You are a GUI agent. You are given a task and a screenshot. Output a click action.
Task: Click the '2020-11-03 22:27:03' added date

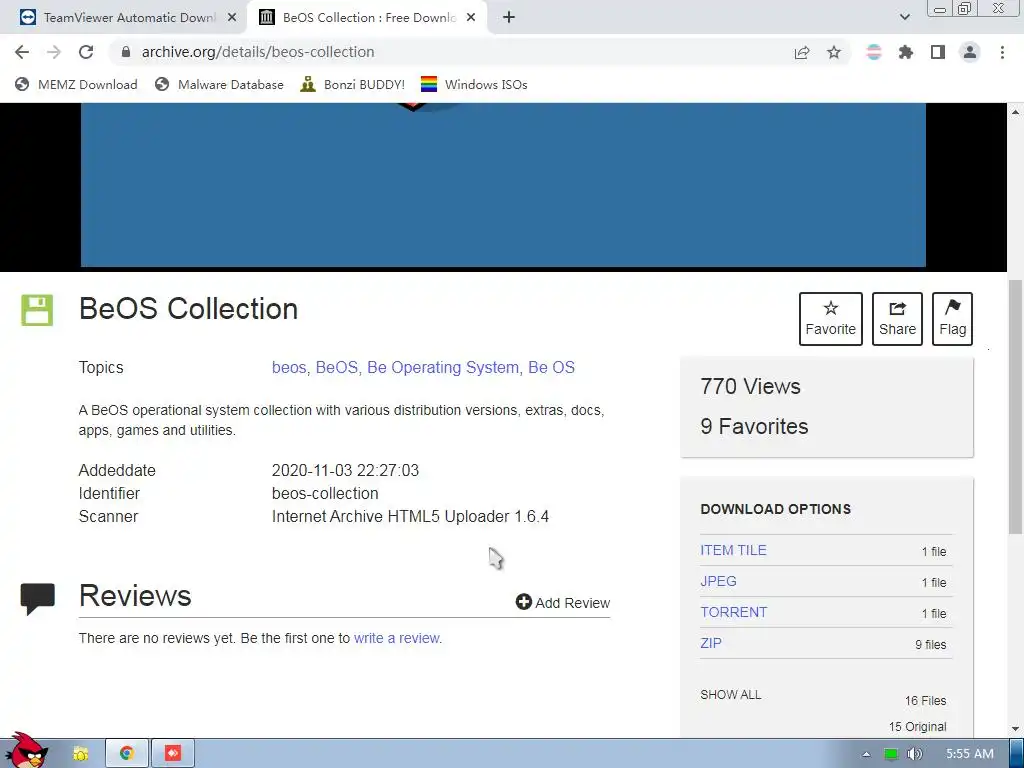[345, 470]
